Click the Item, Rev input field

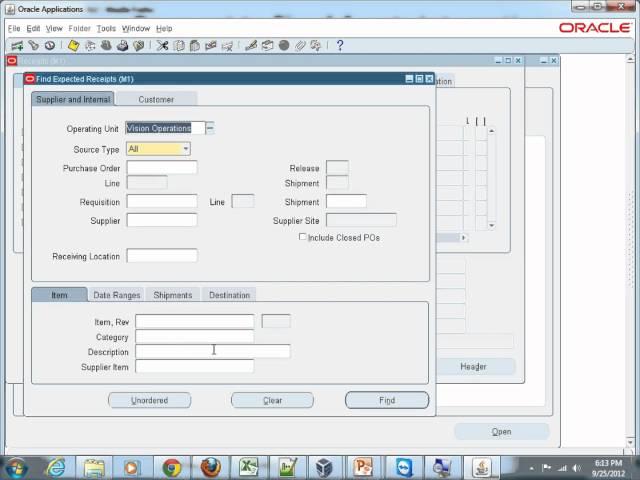(195, 321)
